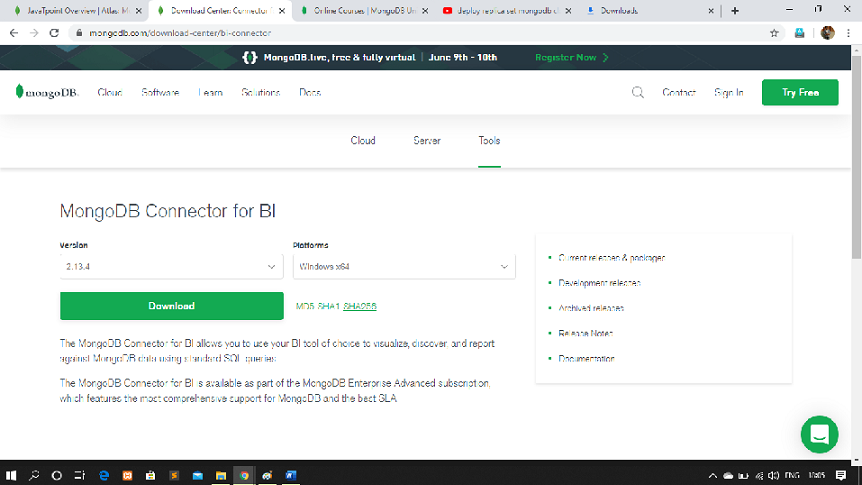Image resolution: width=862 pixels, height=485 pixels.
Task: Open the SHA1 checksum link
Action: point(329,306)
